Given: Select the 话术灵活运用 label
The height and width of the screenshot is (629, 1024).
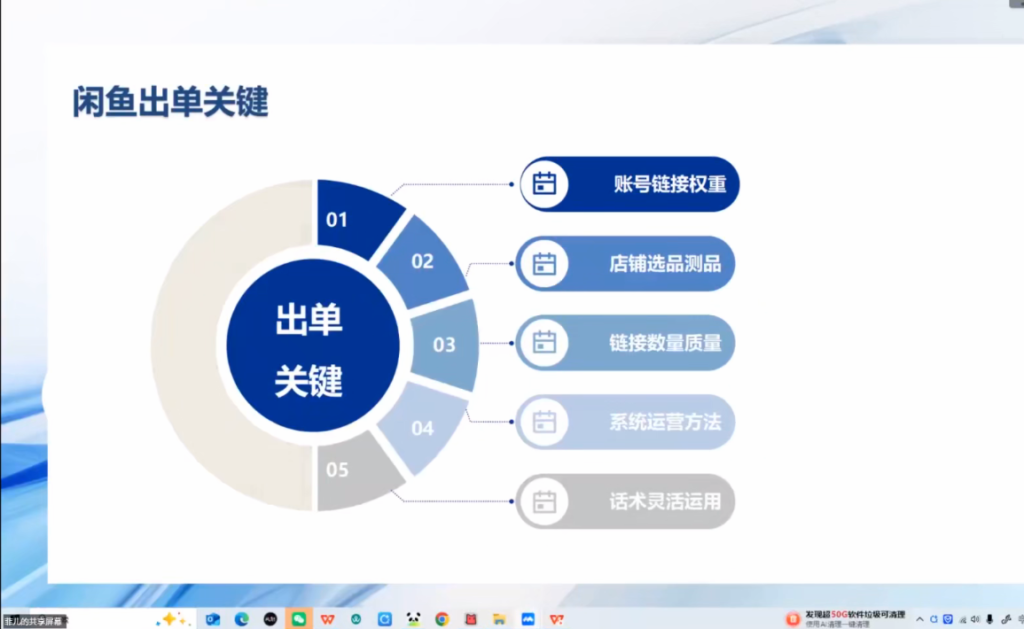Looking at the screenshot, I should 665,502.
